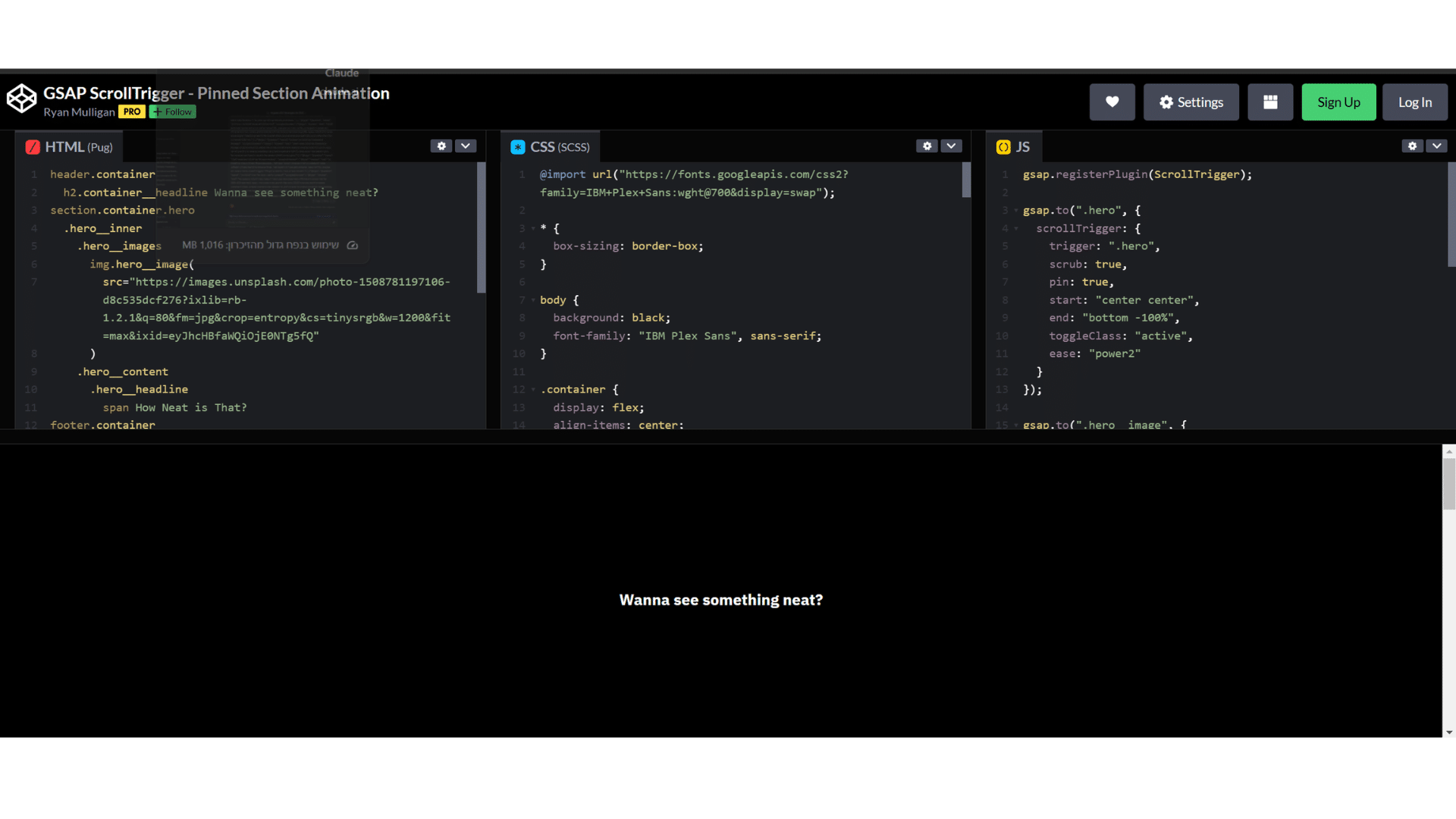Click the Settings button
The width and height of the screenshot is (1456, 819).
tap(1191, 102)
